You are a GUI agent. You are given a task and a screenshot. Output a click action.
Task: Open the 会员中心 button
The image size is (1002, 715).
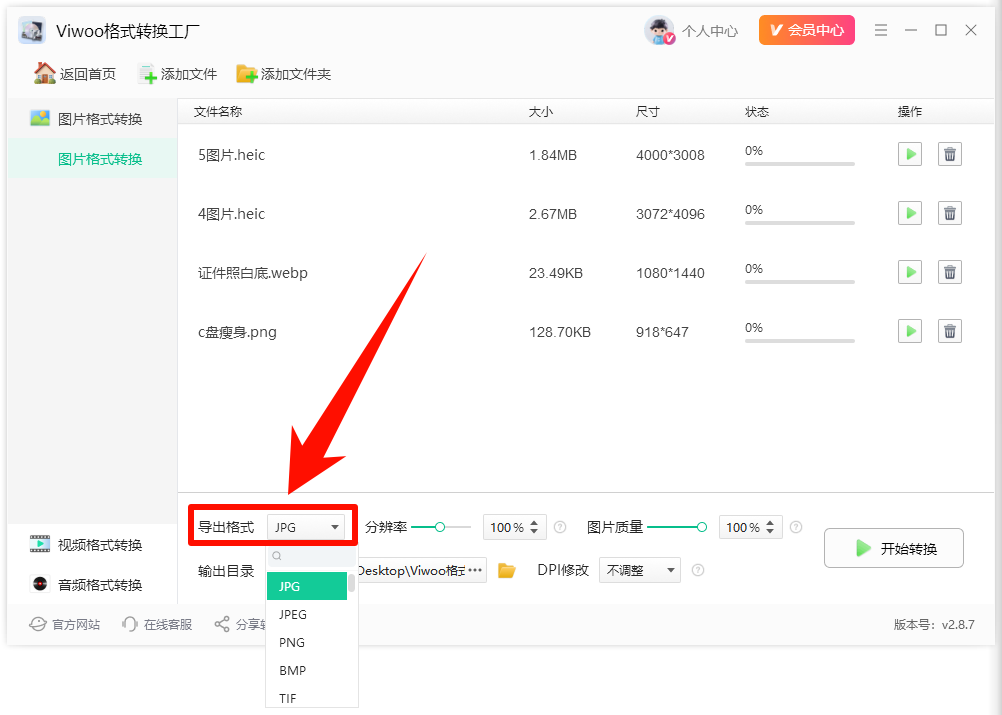point(806,30)
